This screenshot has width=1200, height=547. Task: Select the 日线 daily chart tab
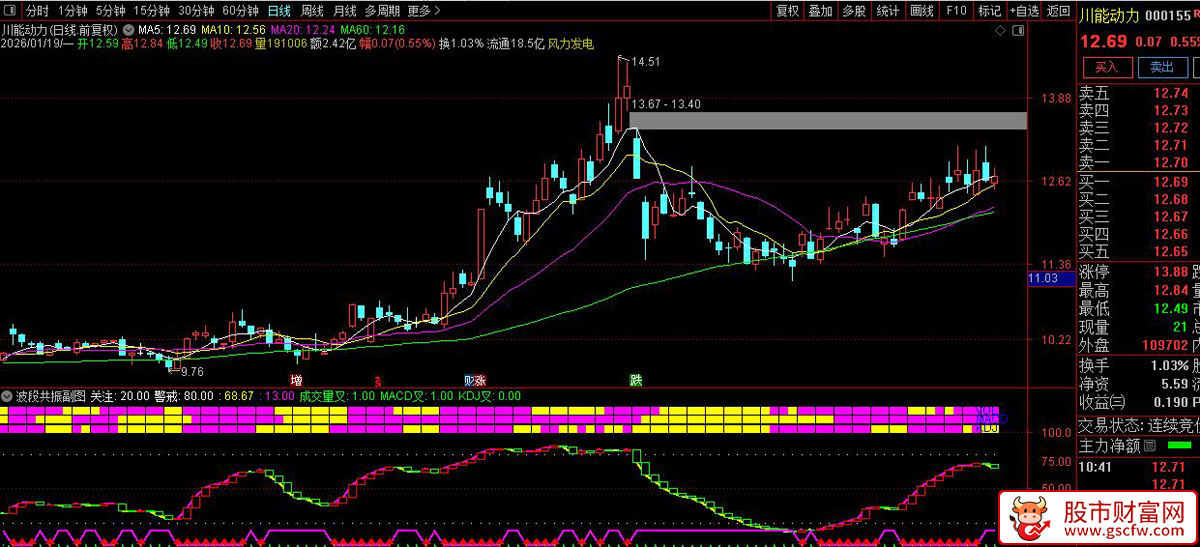(279, 11)
